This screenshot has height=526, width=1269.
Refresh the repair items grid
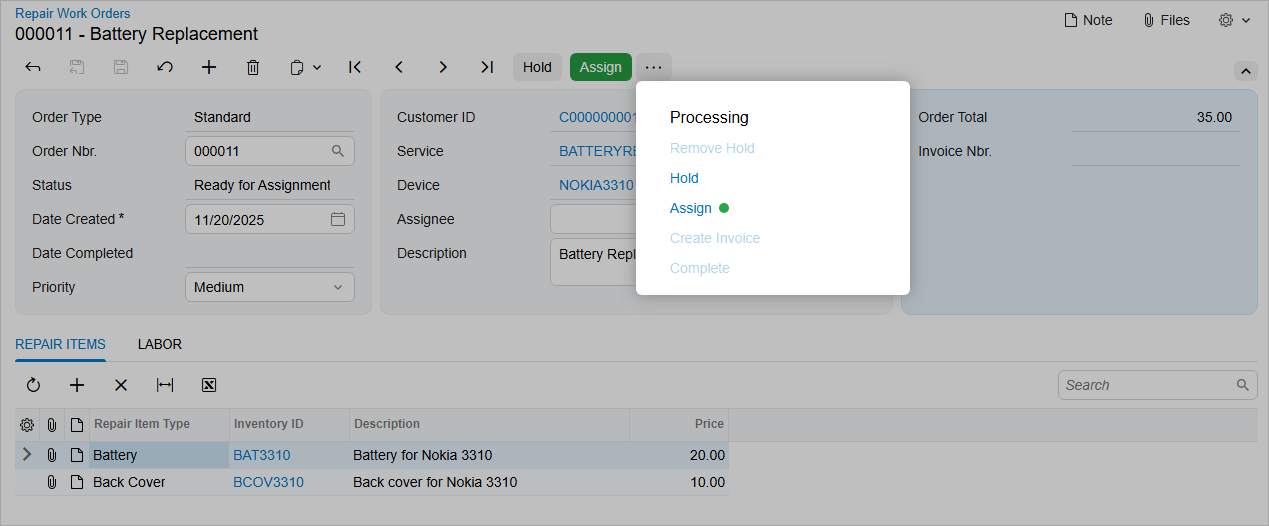33,385
